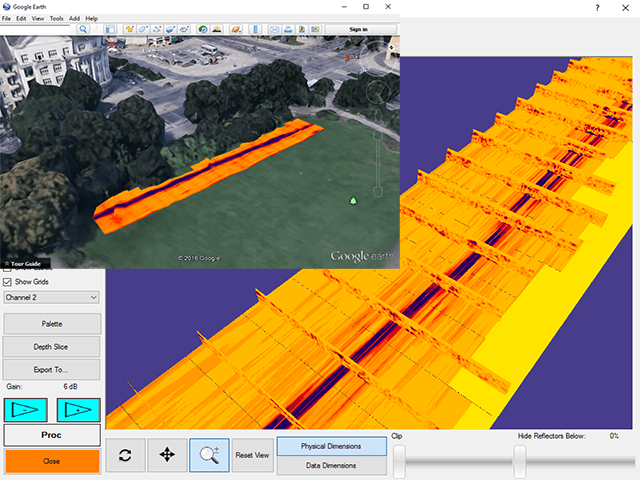Viewport: 640px width, 480px height.
Task: Click the show ruler icon
Action: (x=254, y=29)
